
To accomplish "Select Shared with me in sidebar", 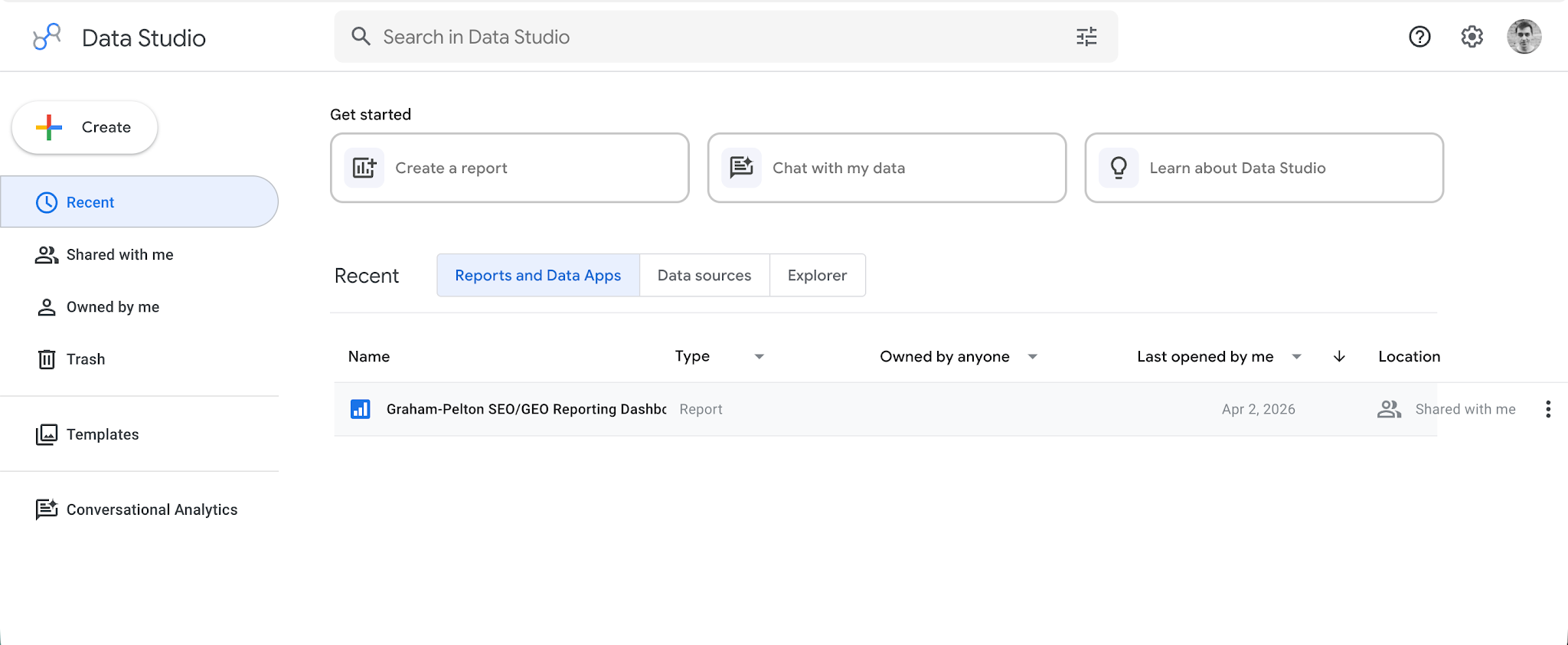I will [x=139, y=255].
